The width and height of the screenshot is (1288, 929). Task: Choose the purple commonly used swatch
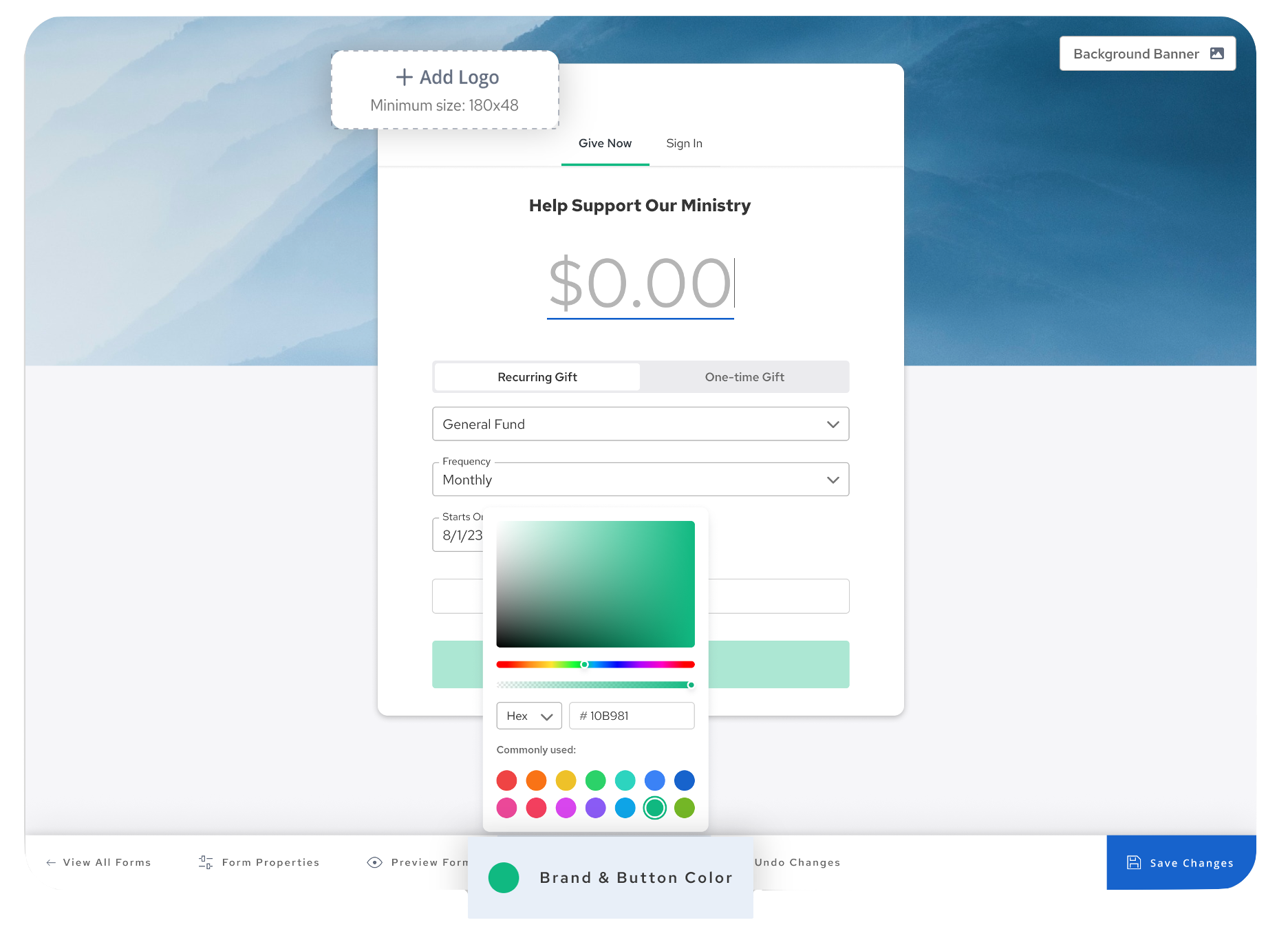(595, 808)
